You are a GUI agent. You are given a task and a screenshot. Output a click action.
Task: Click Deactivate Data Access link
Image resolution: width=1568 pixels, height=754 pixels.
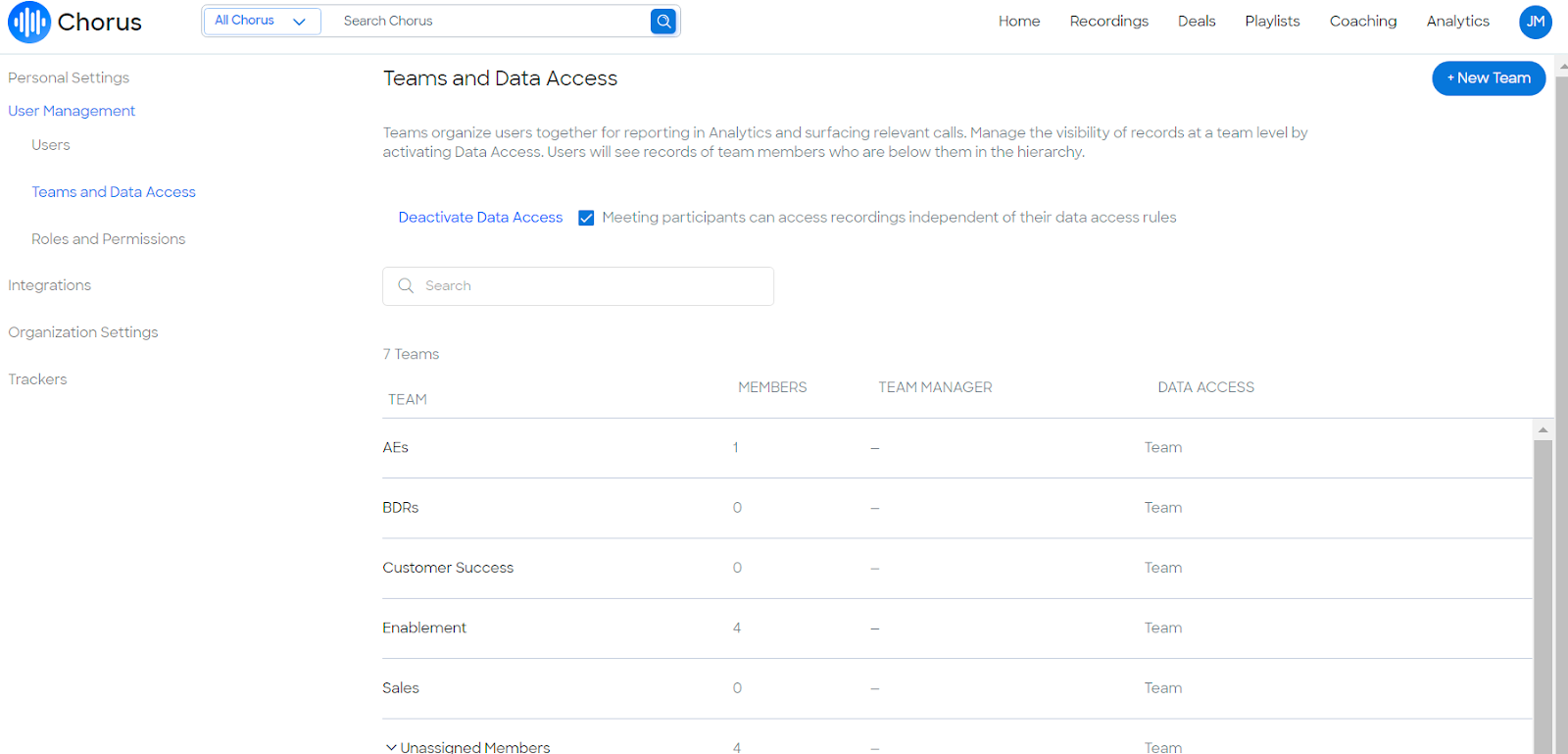point(480,218)
